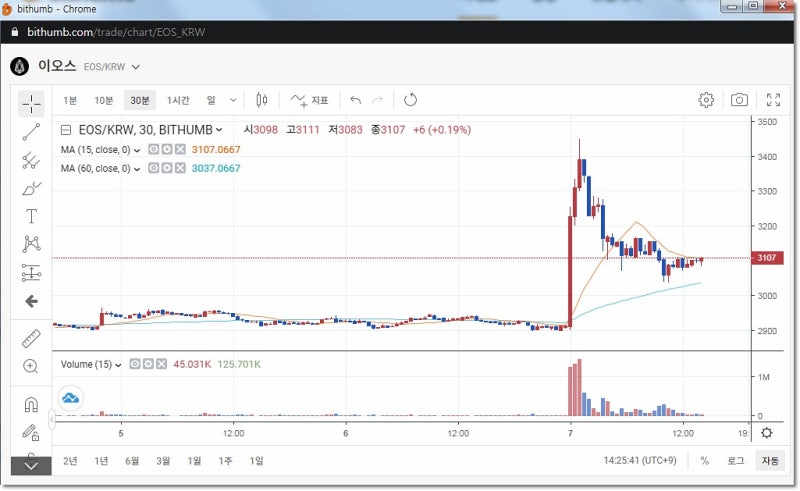Screen dimensions: 800x491
Task: Expand Volume (15) options arrow
Action: (118, 365)
